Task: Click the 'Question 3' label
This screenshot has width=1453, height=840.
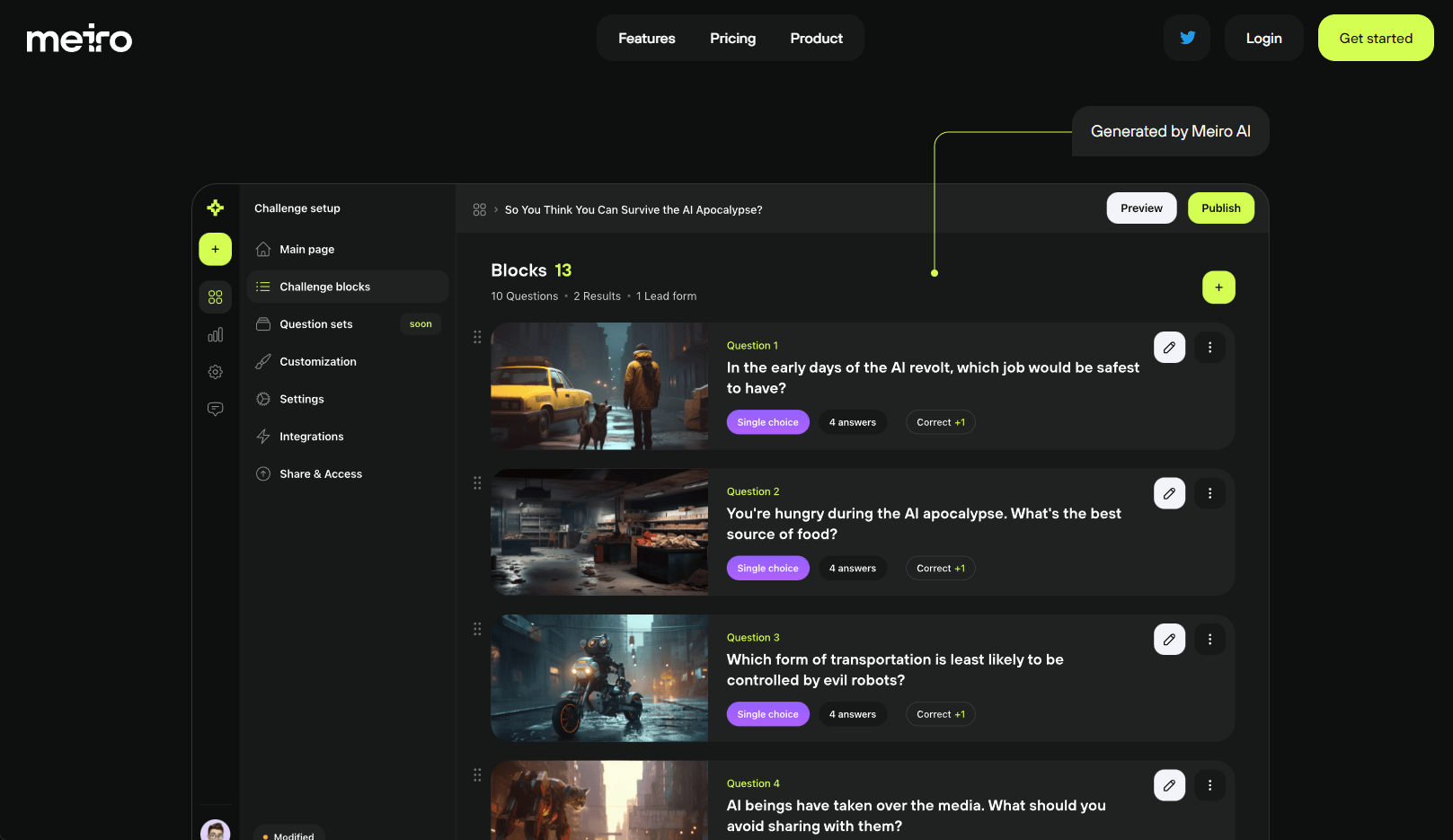Action: (x=753, y=638)
